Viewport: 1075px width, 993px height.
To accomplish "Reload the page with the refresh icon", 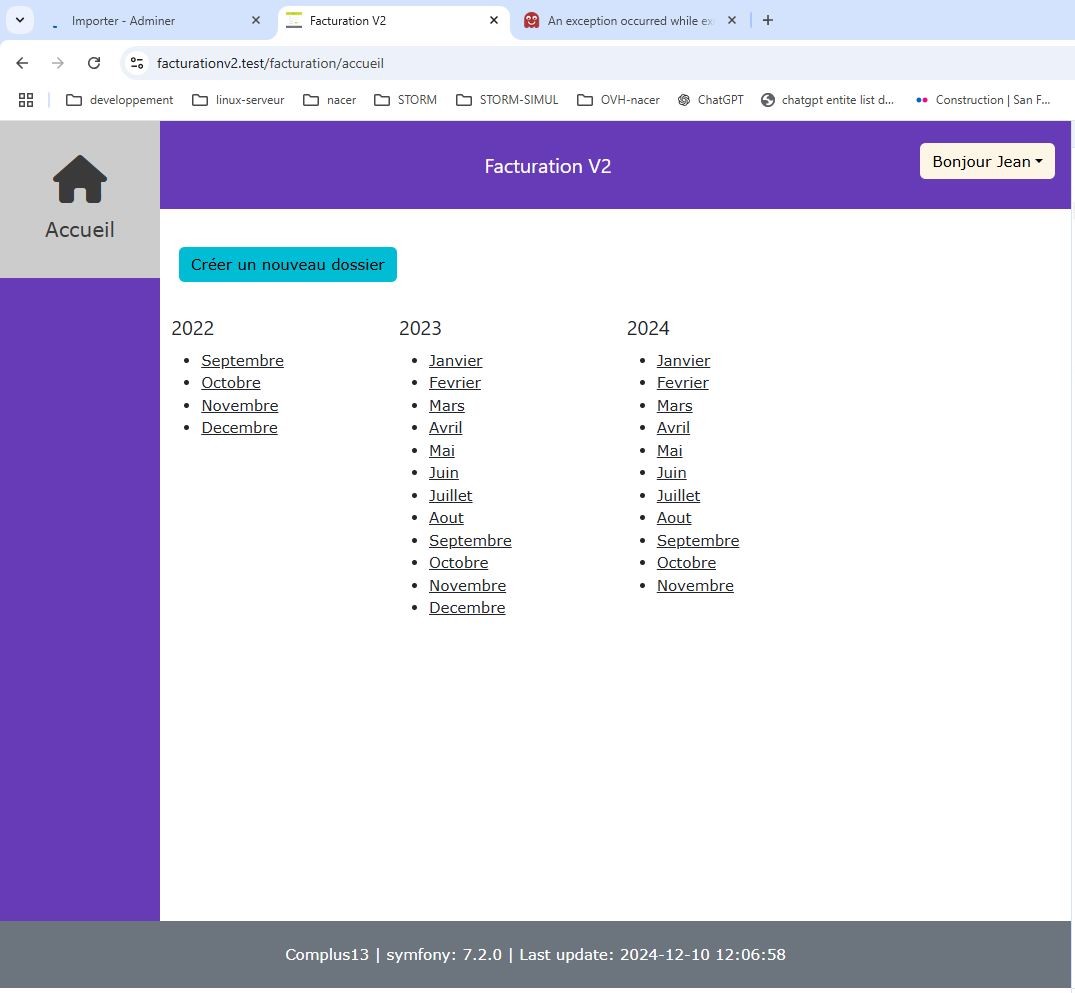I will [94, 63].
